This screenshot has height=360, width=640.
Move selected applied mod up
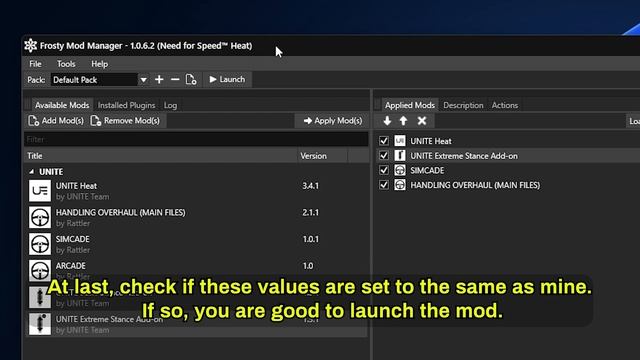(x=403, y=121)
